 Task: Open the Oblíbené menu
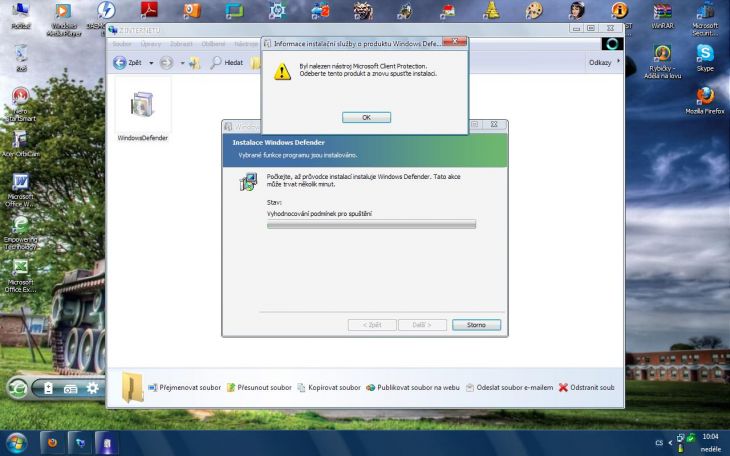(214, 44)
